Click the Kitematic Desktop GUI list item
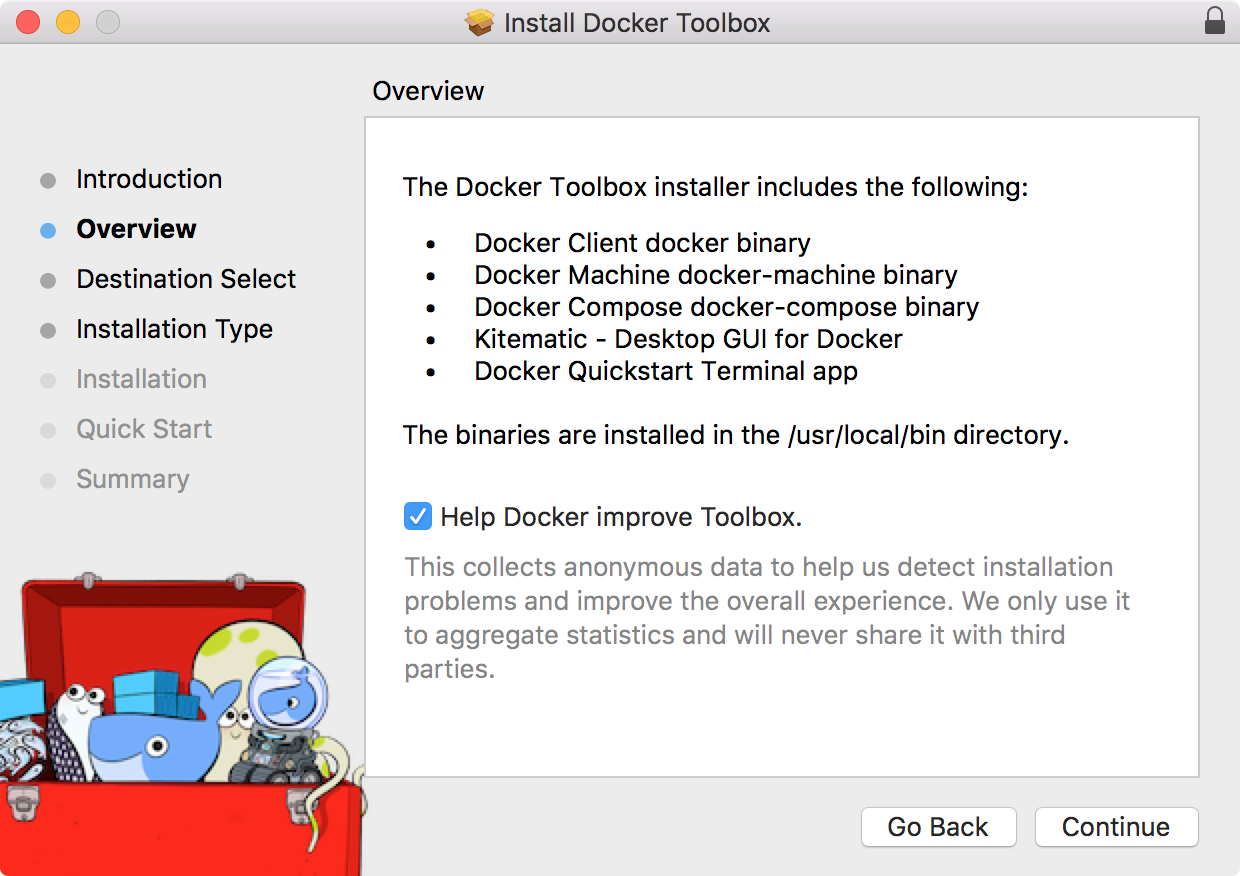Viewport: 1240px width, 876px height. (x=688, y=339)
